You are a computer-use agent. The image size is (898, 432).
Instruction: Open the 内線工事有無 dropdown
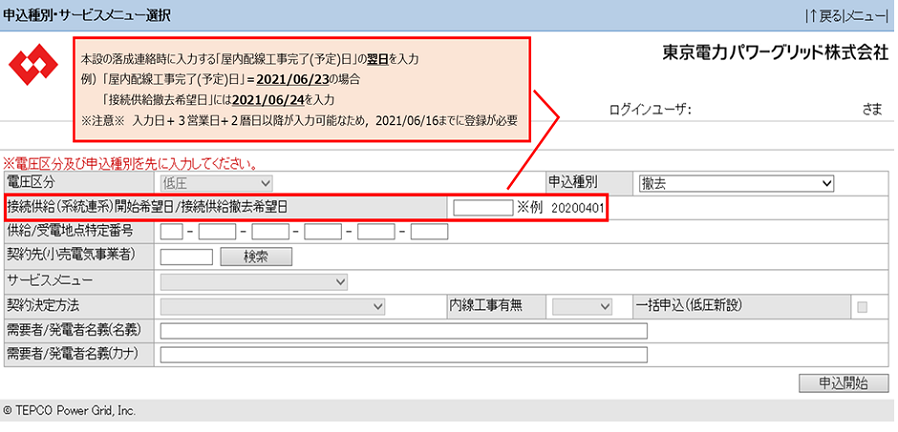[582, 307]
